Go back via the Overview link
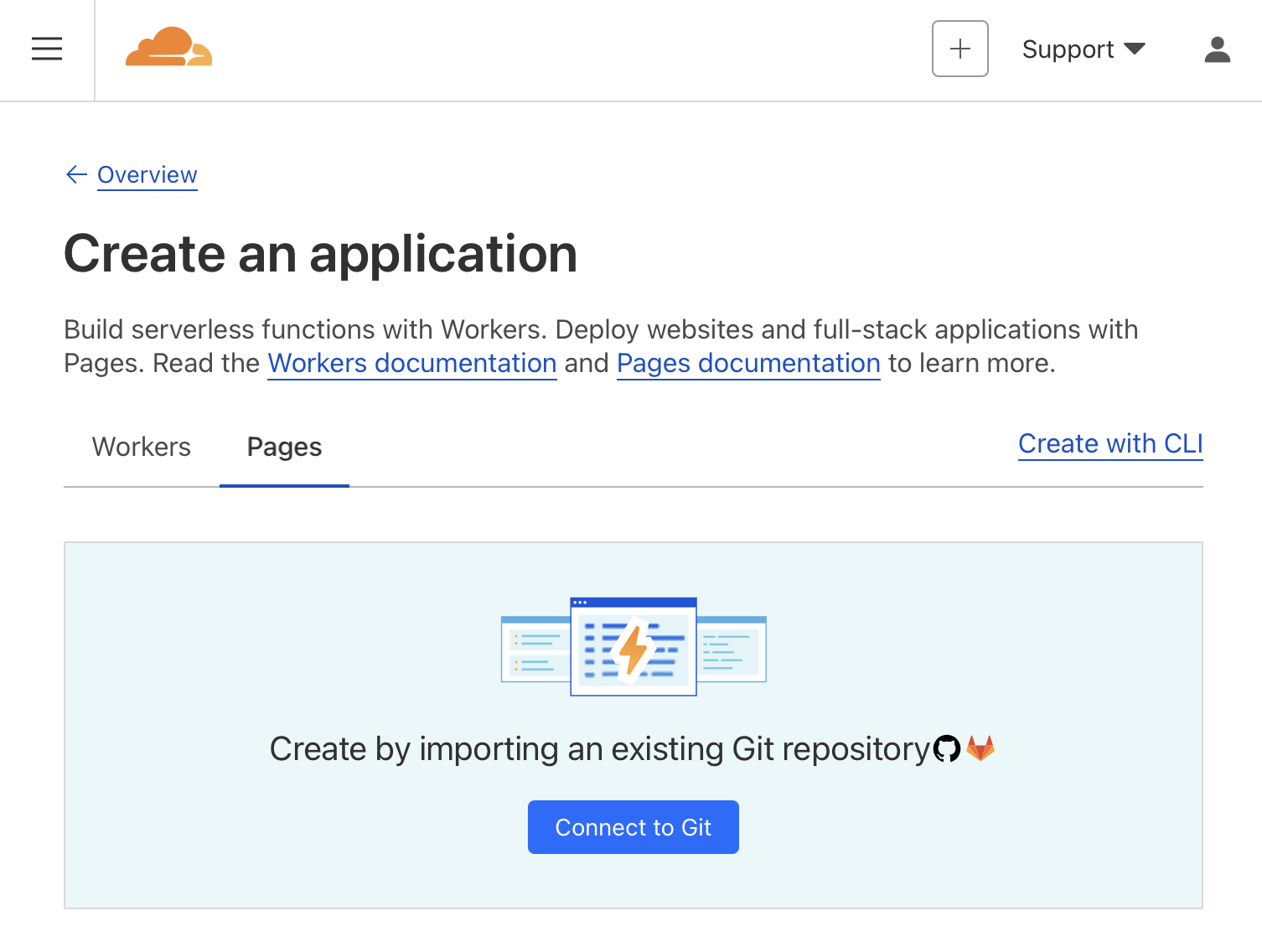 [x=147, y=174]
